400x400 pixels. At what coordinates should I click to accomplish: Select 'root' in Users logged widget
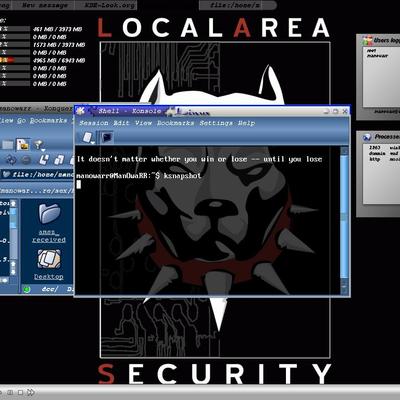pos(371,51)
